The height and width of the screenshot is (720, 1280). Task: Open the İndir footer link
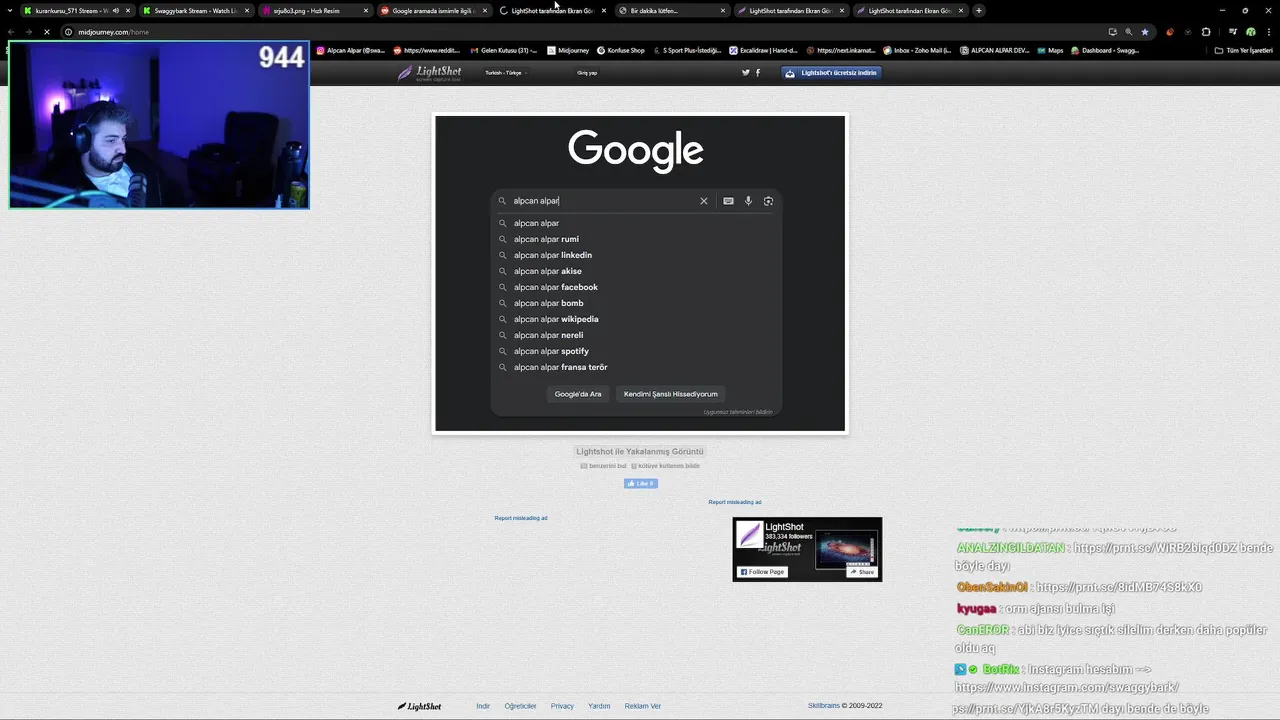point(483,706)
